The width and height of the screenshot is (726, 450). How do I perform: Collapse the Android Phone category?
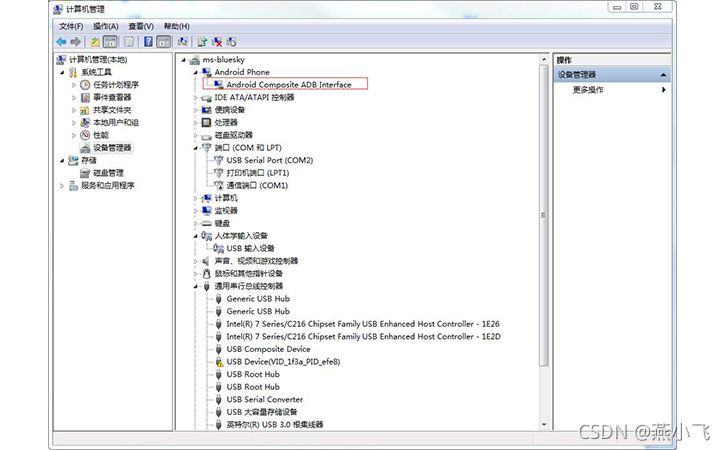coord(195,73)
